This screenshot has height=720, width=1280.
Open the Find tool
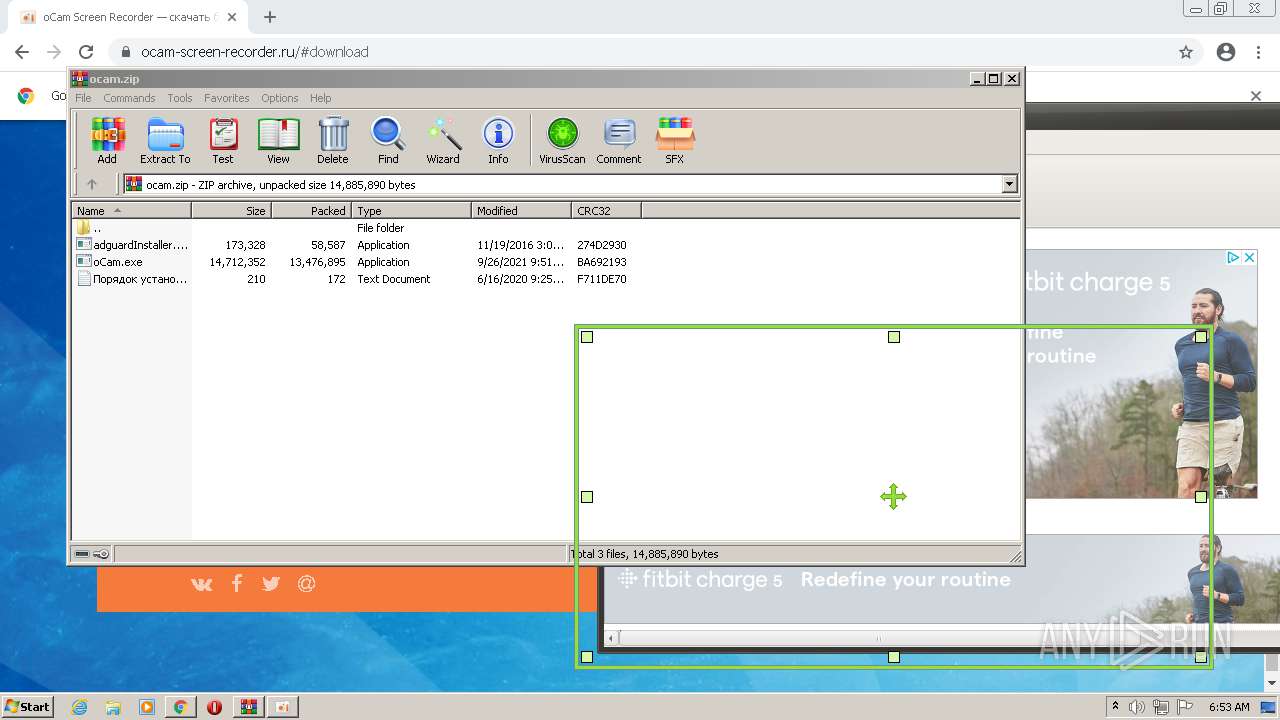388,140
